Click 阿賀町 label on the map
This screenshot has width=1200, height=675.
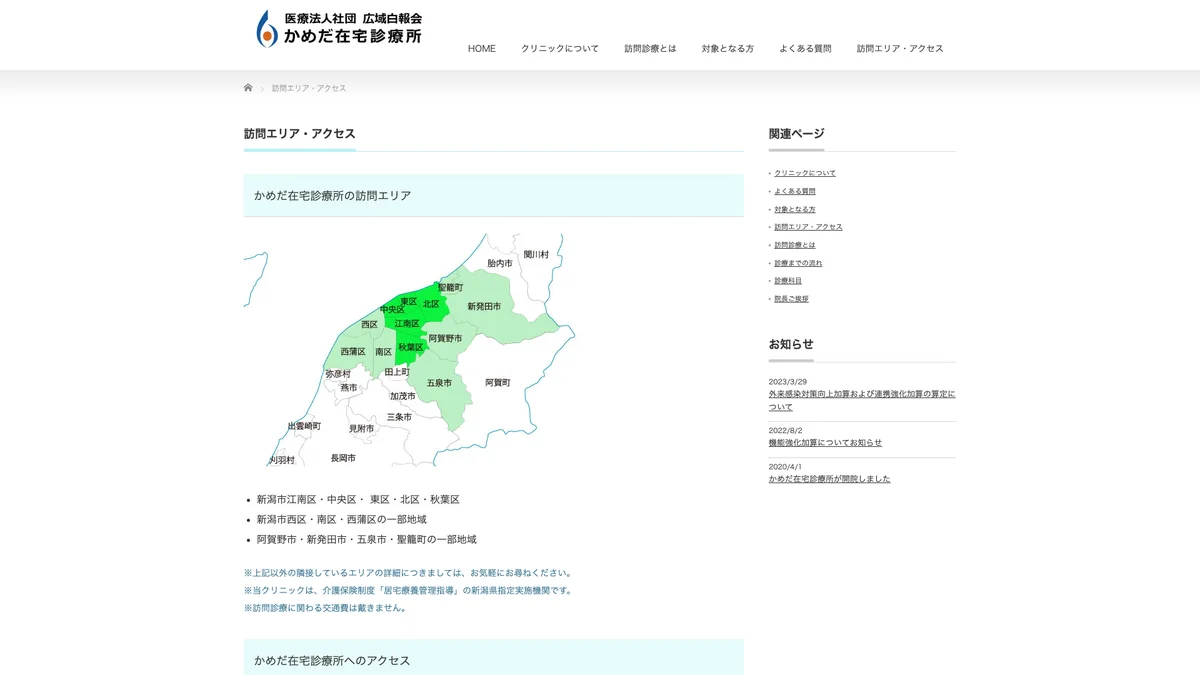(x=498, y=382)
